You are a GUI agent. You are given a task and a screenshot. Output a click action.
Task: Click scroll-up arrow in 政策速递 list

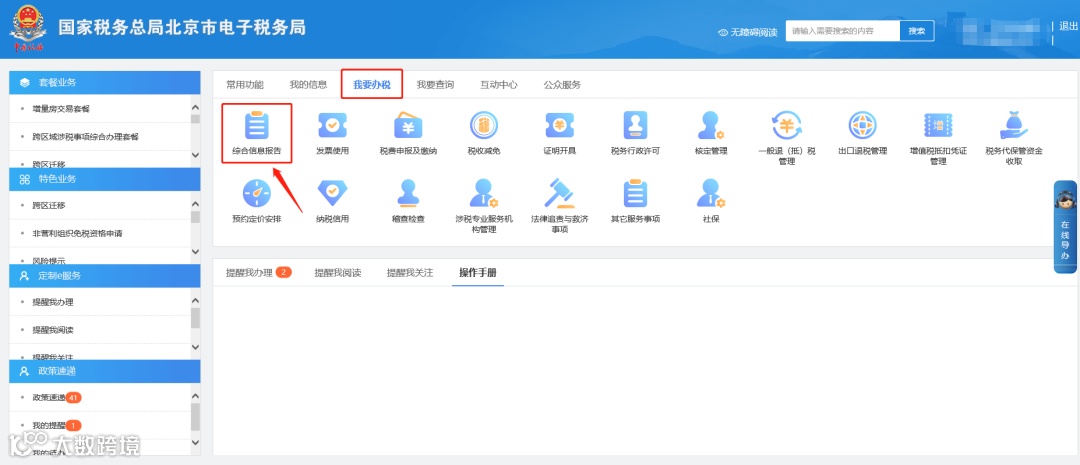click(x=195, y=396)
